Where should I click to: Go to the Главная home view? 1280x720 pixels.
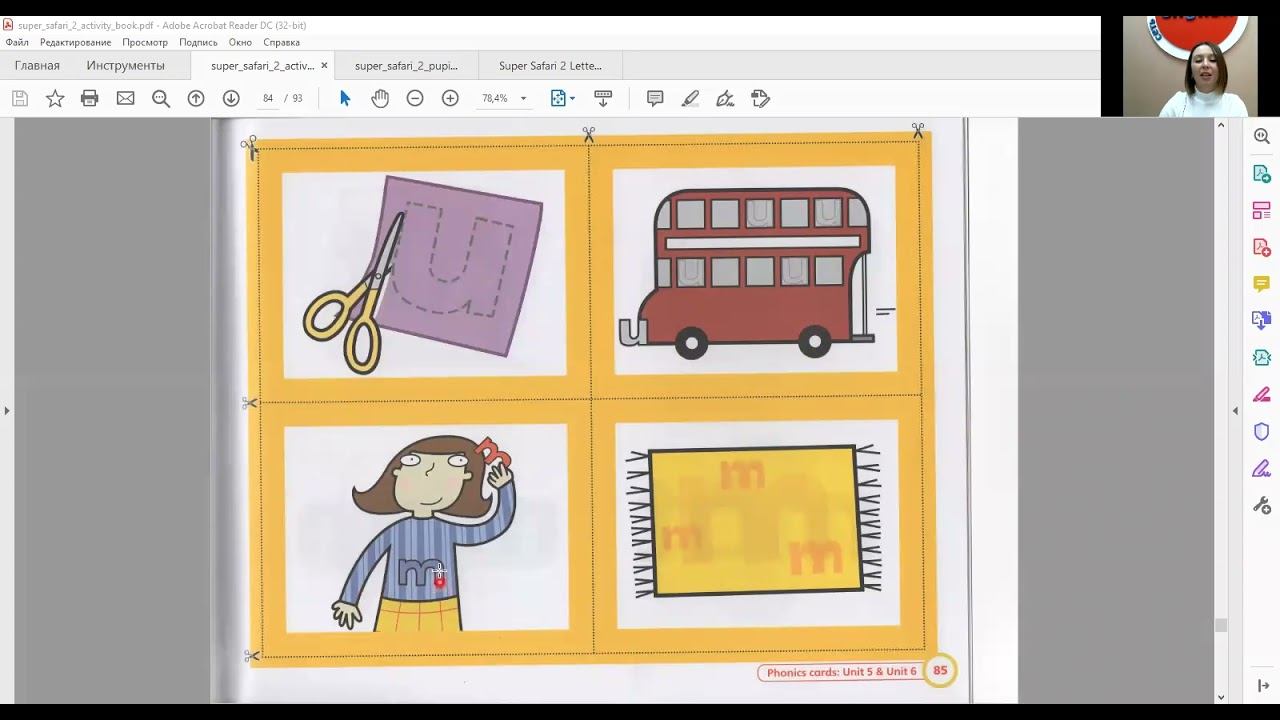37,66
